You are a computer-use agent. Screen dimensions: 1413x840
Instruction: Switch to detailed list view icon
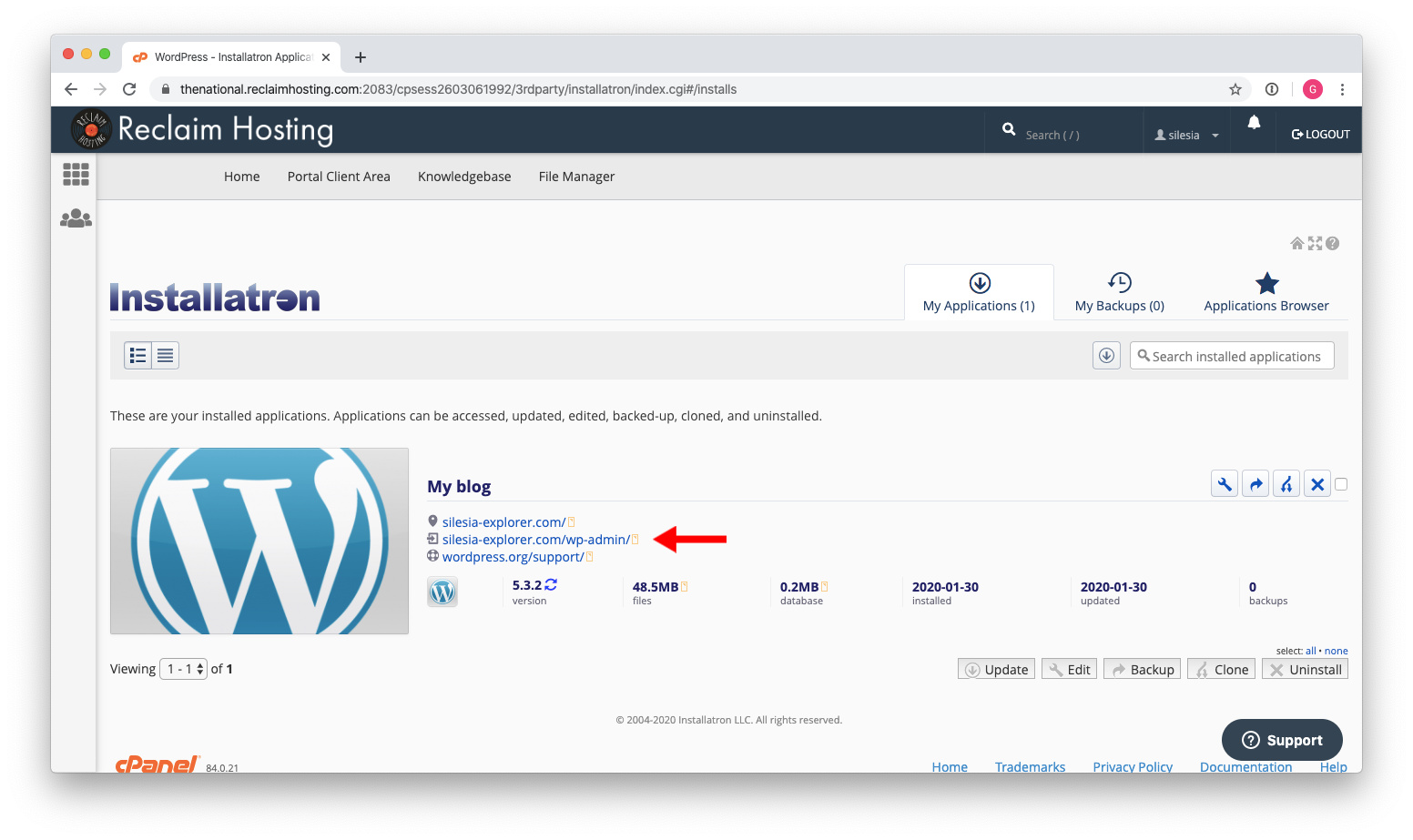pos(138,355)
